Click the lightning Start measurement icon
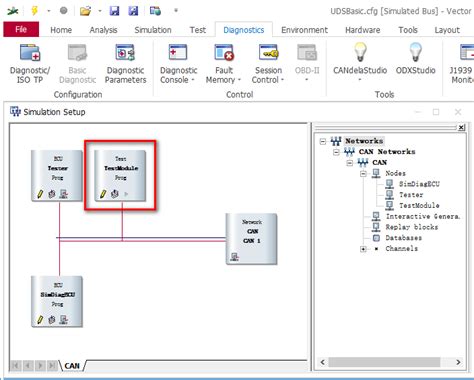Image resolution: width=474 pixels, height=380 pixels. pyautogui.click(x=34, y=11)
